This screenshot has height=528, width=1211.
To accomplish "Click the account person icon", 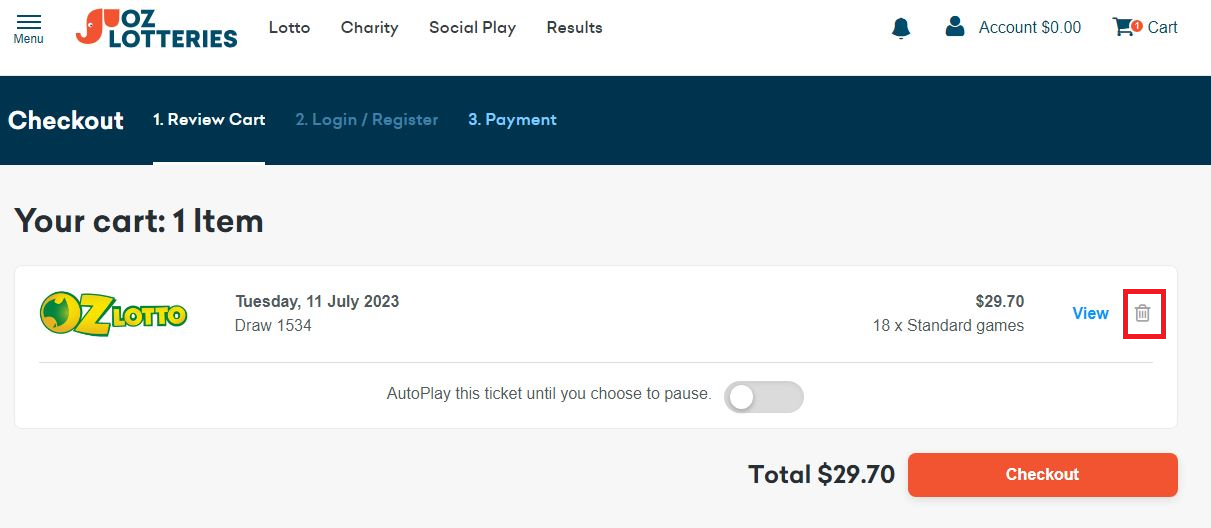I will click(x=954, y=27).
